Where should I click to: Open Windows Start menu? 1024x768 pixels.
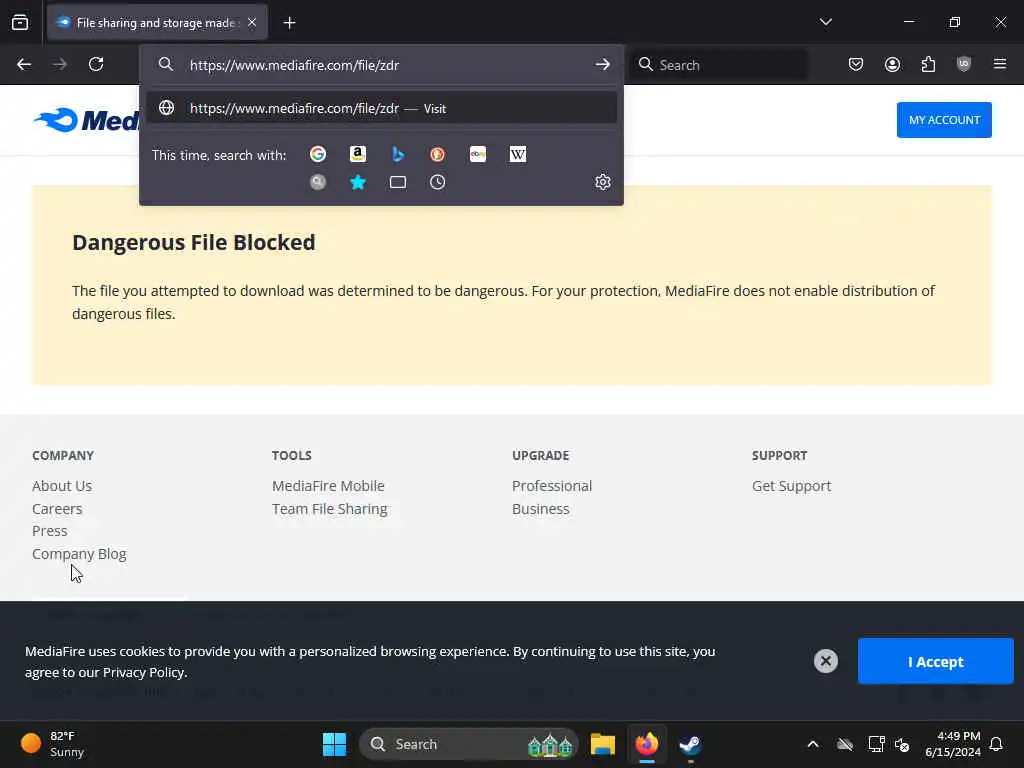[334, 744]
